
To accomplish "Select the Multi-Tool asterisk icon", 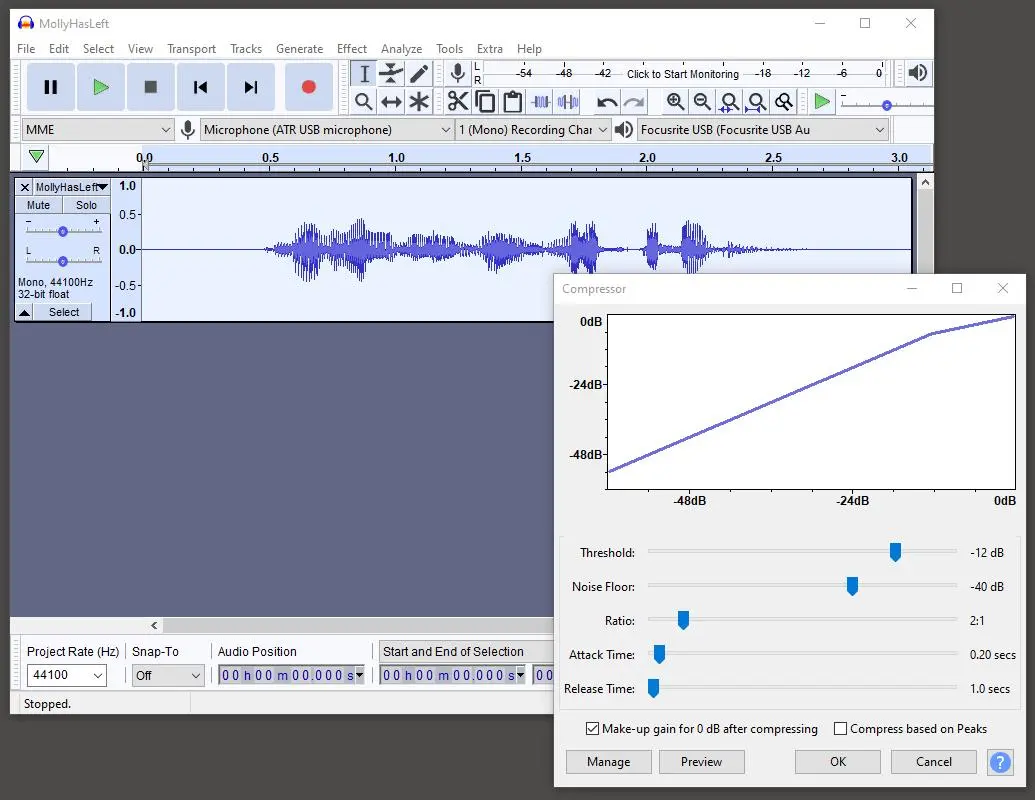I will click(419, 102).
